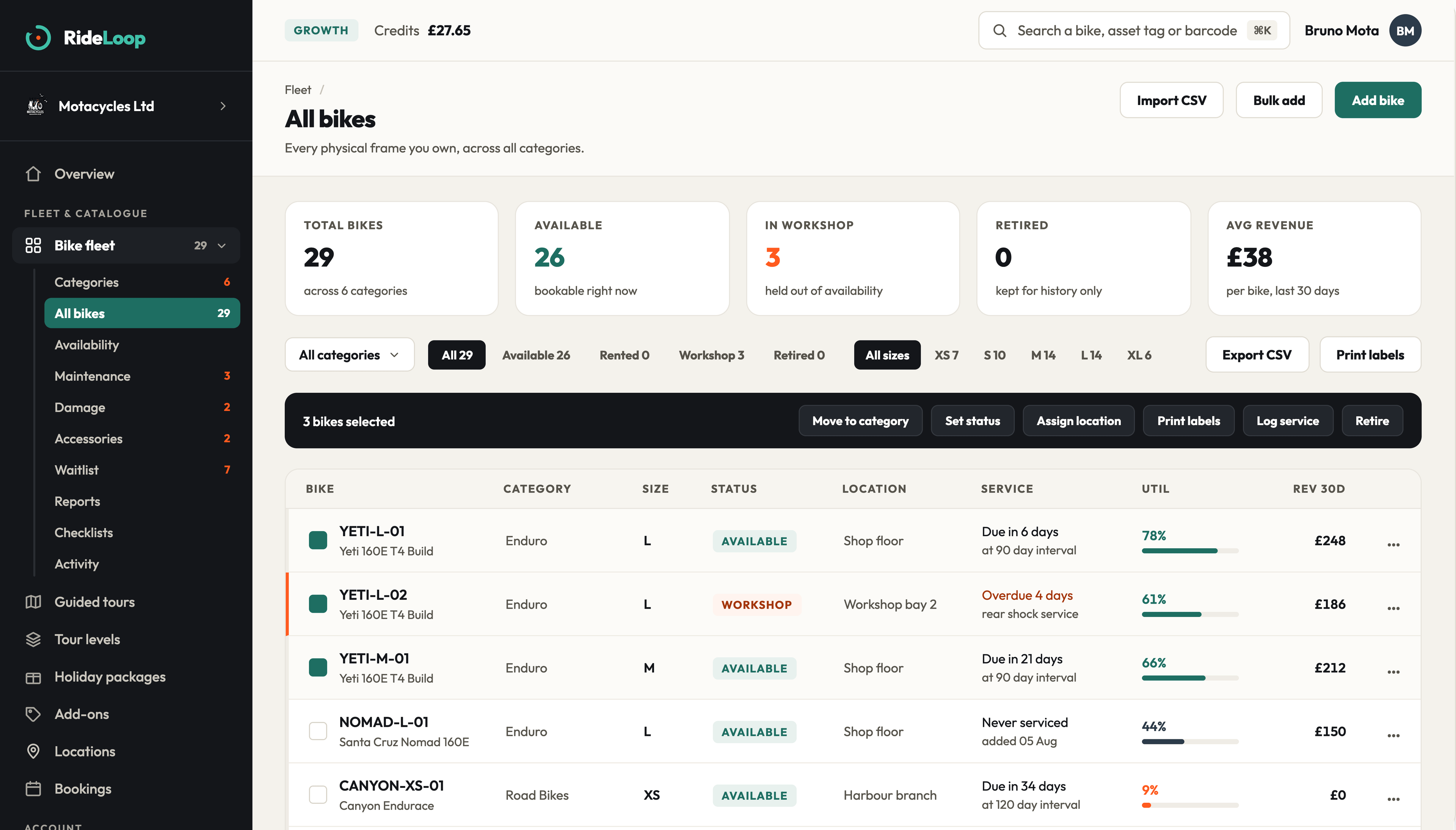Click the Fleet breadcrumb link
Viewport: 1456px width, 830px height.
(x=298, y=89)
